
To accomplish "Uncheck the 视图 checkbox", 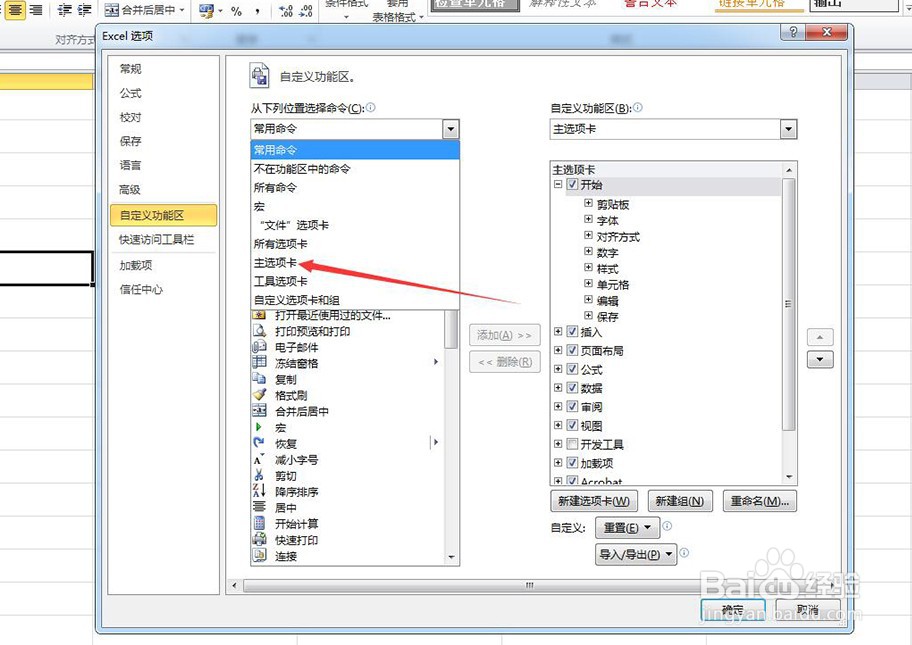I will point(572,425).
